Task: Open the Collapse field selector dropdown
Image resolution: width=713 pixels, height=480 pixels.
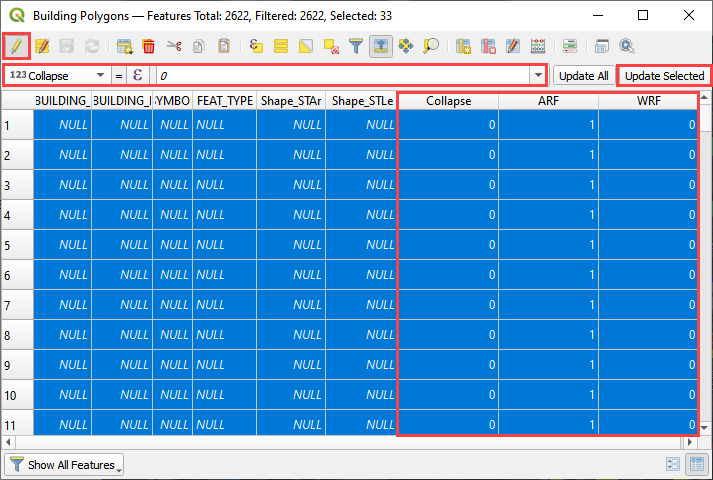Action: pyautogui.click(x=58, y=76)
